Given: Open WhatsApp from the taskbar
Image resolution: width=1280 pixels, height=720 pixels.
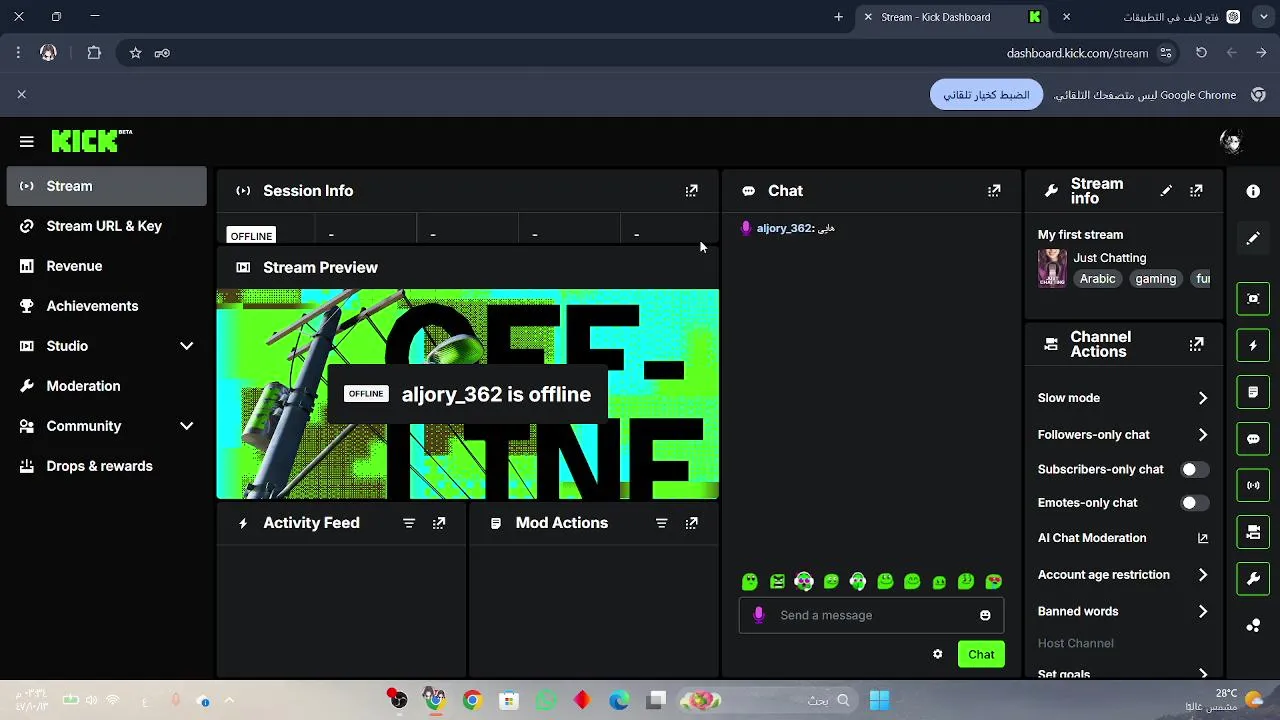Looking at the screenshot, I should click(545, 701).
